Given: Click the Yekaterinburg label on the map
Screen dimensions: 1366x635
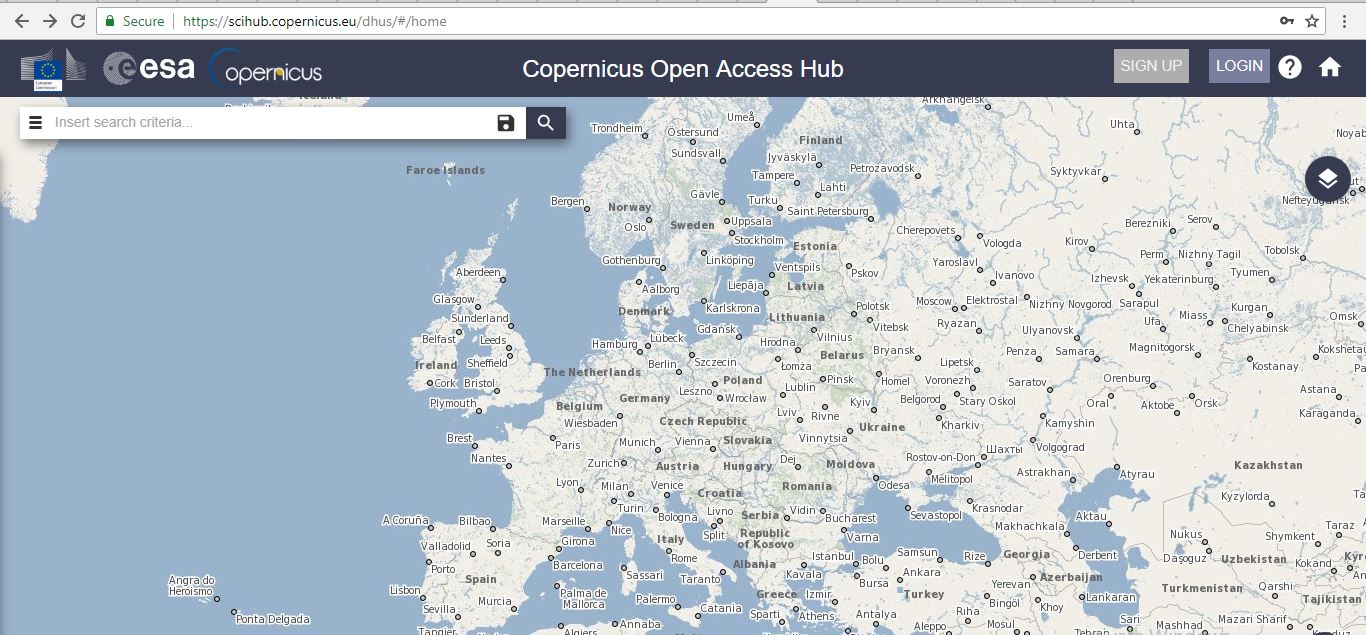Looking at the screenshot, I should click(x=1179, y=279).
